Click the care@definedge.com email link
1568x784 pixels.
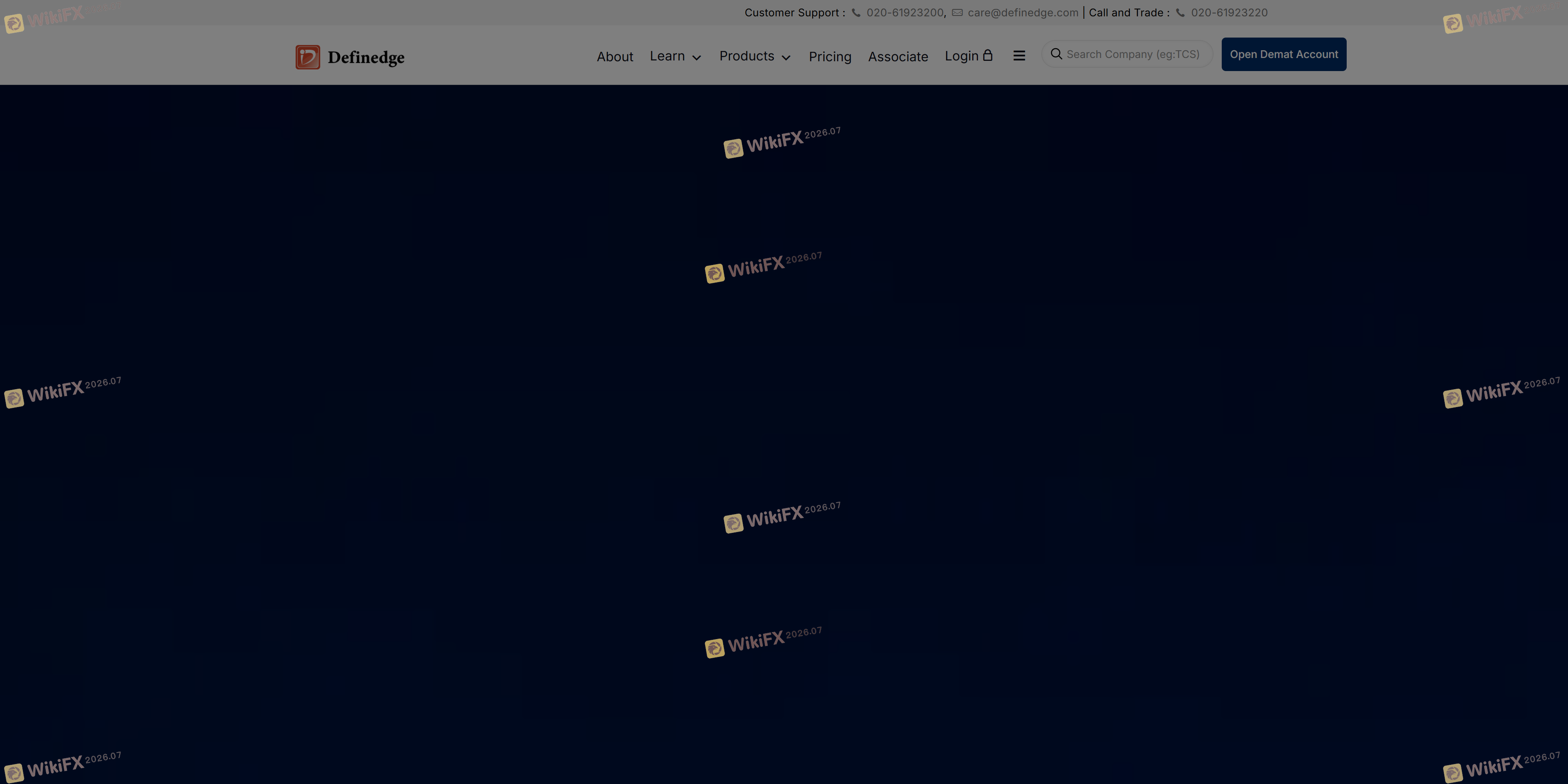pyautogui.click(x=1022, y=13)
